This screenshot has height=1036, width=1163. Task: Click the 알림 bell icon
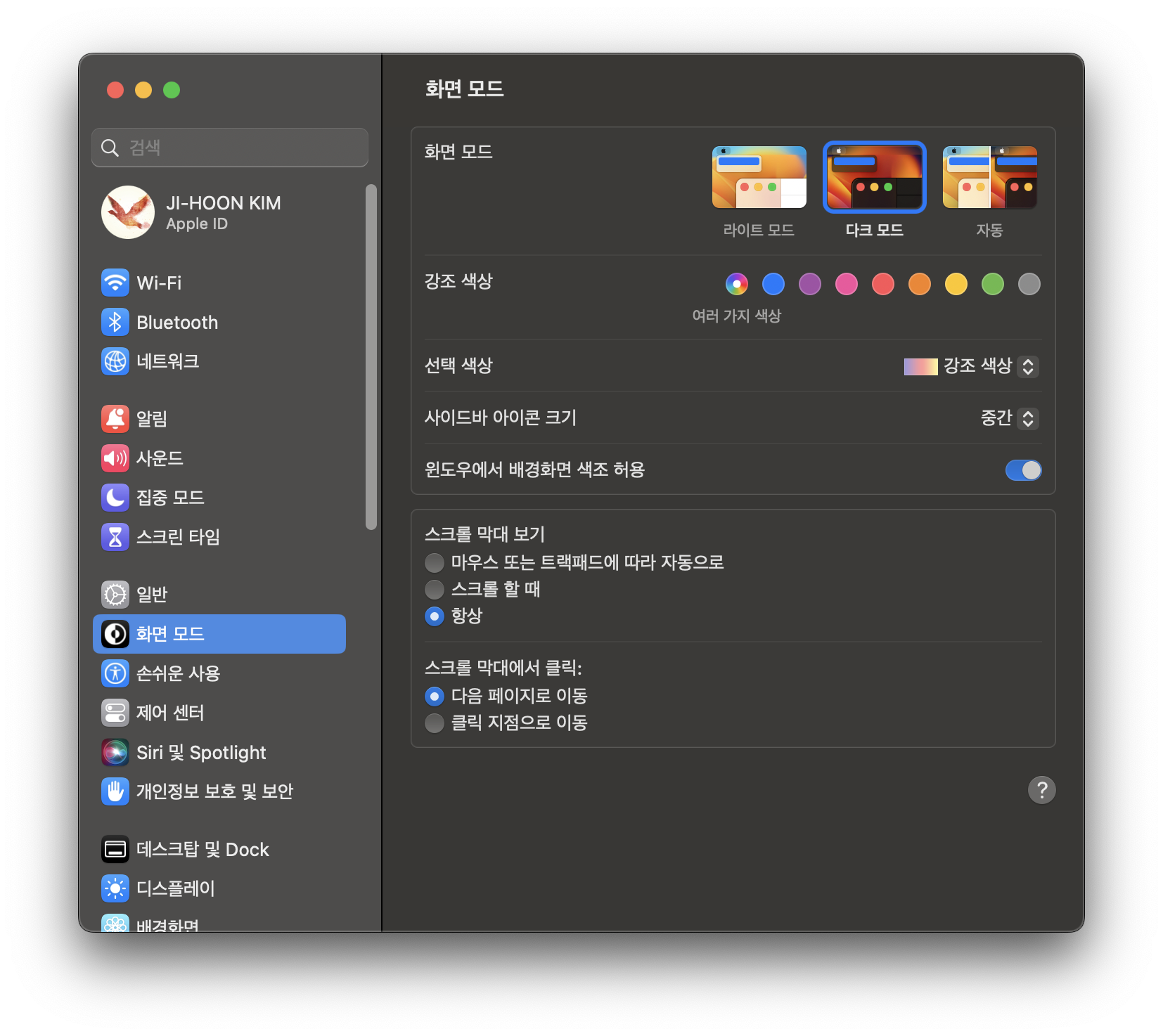(x=115, y=419)
